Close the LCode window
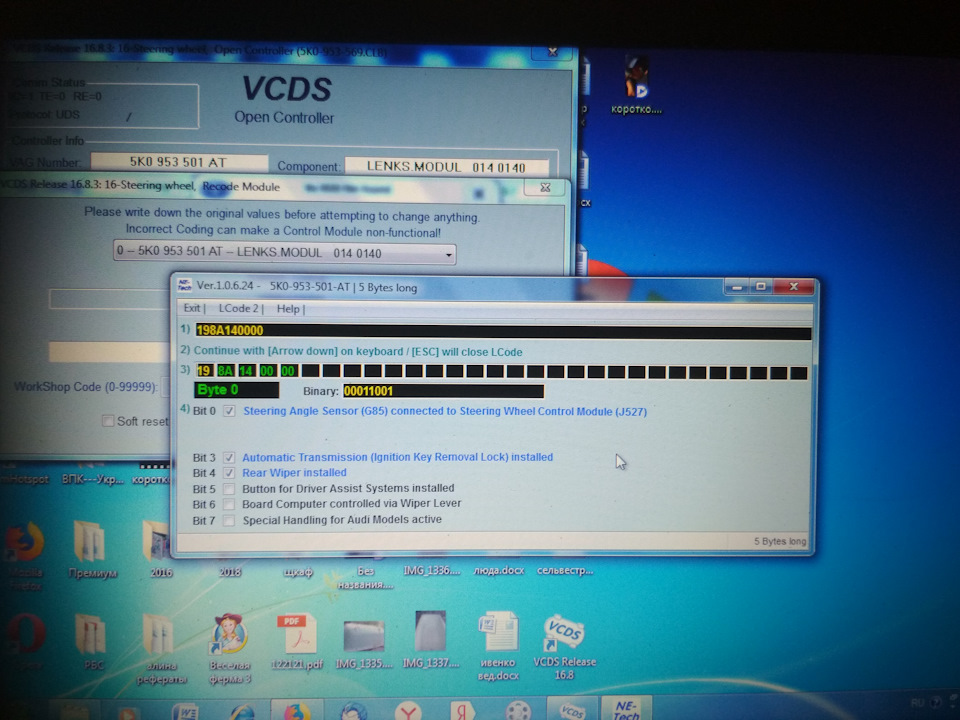The image size is (960, 720). [x=793, y=287]
